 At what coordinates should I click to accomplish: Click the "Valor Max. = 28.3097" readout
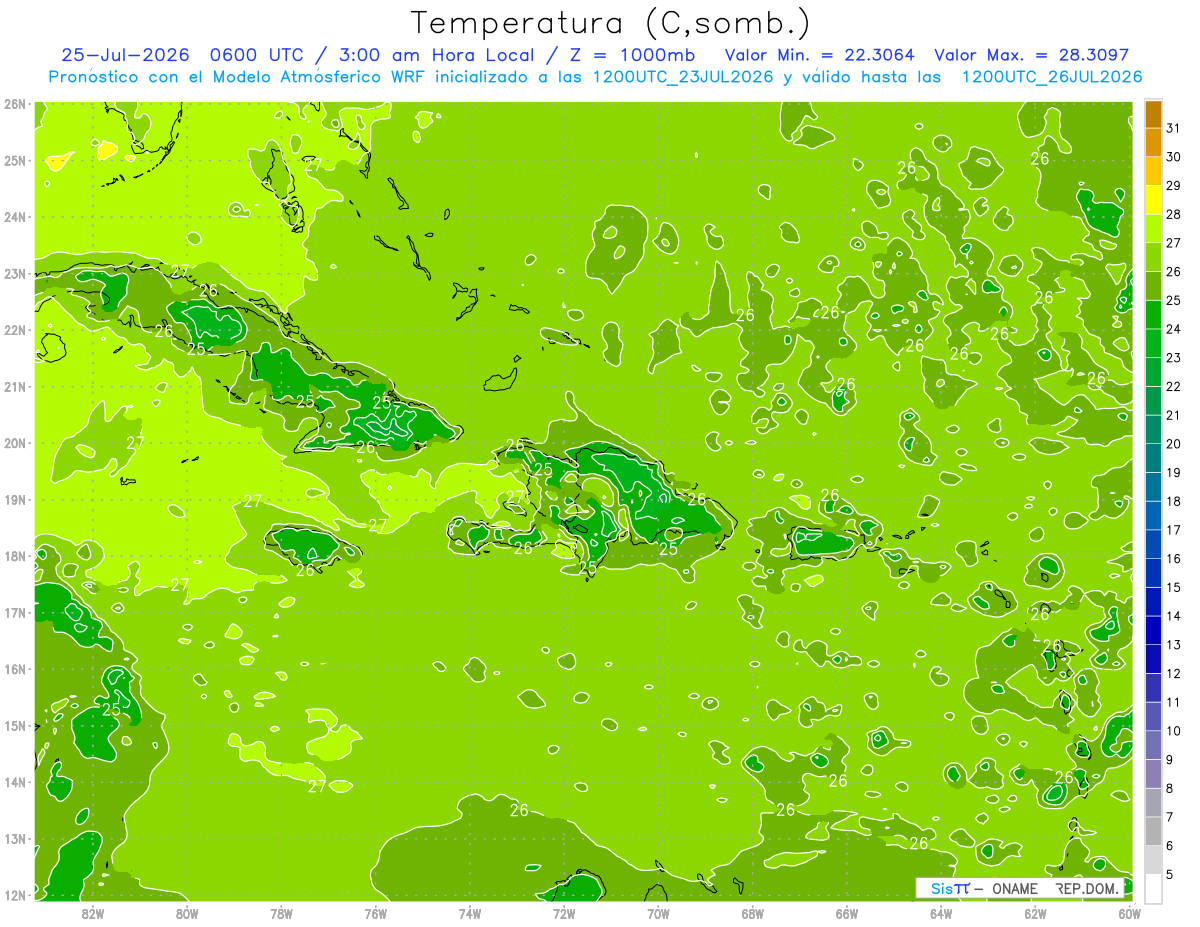pyautogui.click(x=1031, y=55)
